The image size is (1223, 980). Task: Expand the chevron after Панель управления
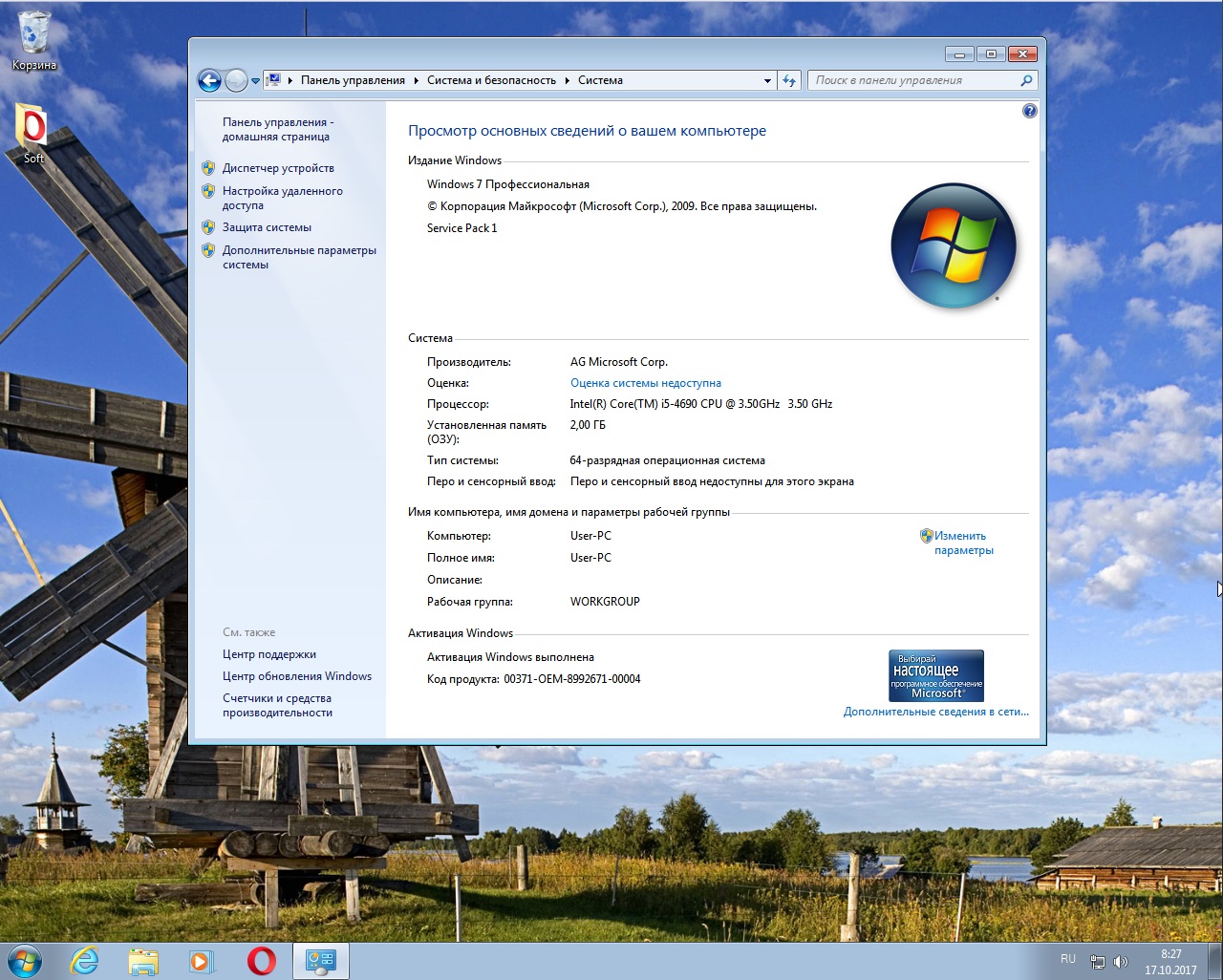(417, 81)
